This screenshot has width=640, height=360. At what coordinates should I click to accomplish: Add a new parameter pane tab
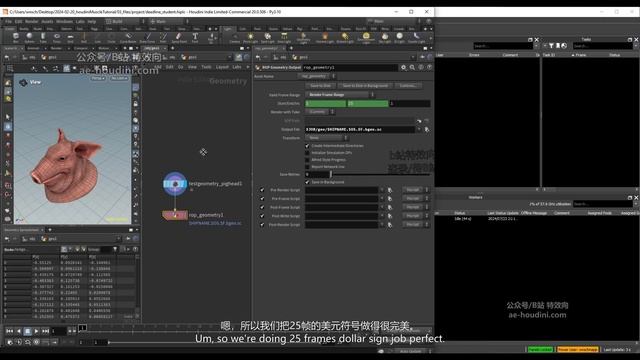(x=291, y=48)
